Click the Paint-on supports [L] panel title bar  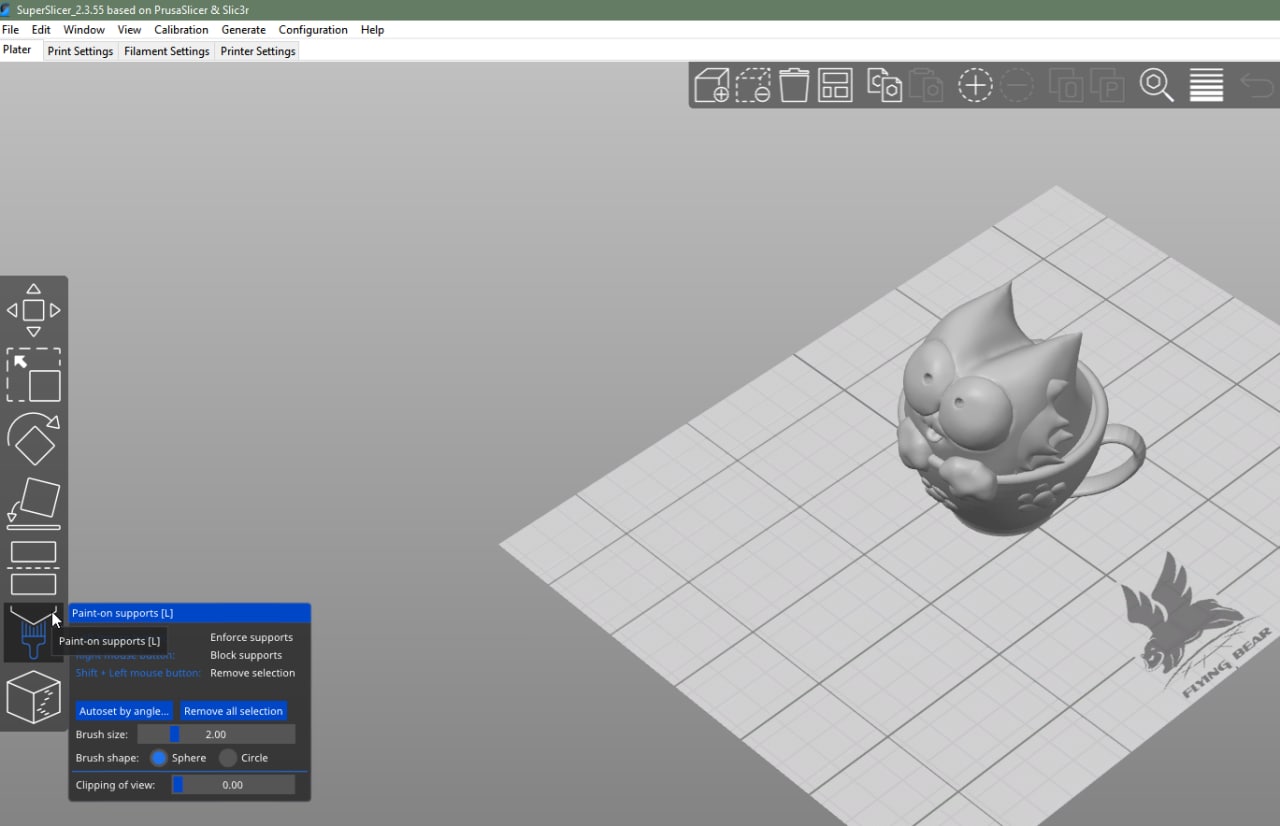[x=190, y=613]
